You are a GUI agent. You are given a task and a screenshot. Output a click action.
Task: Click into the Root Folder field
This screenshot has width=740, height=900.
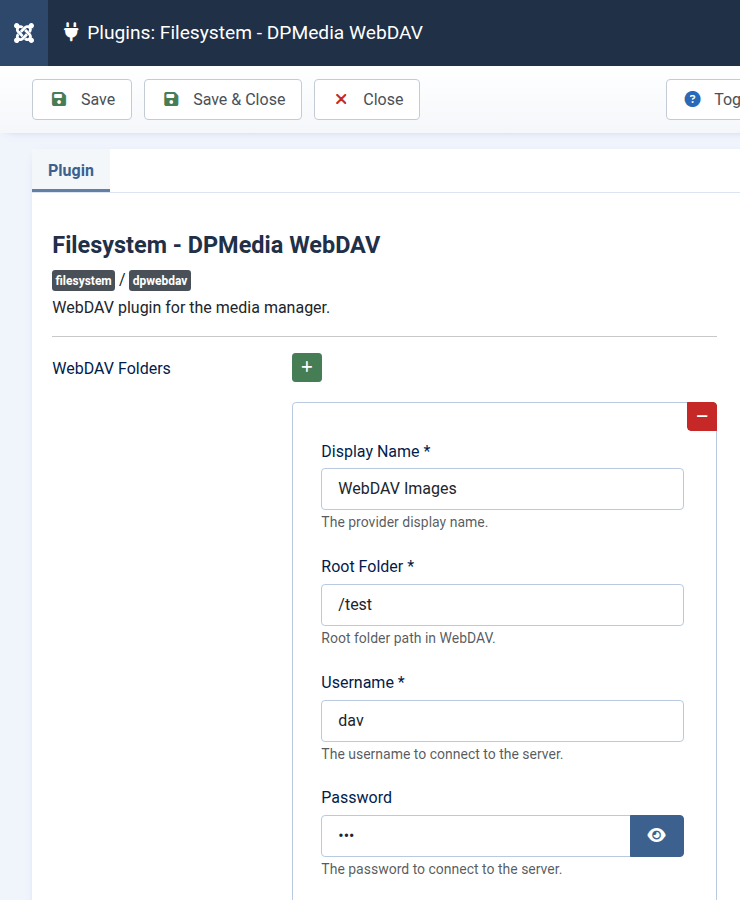[x=502, y=605]
